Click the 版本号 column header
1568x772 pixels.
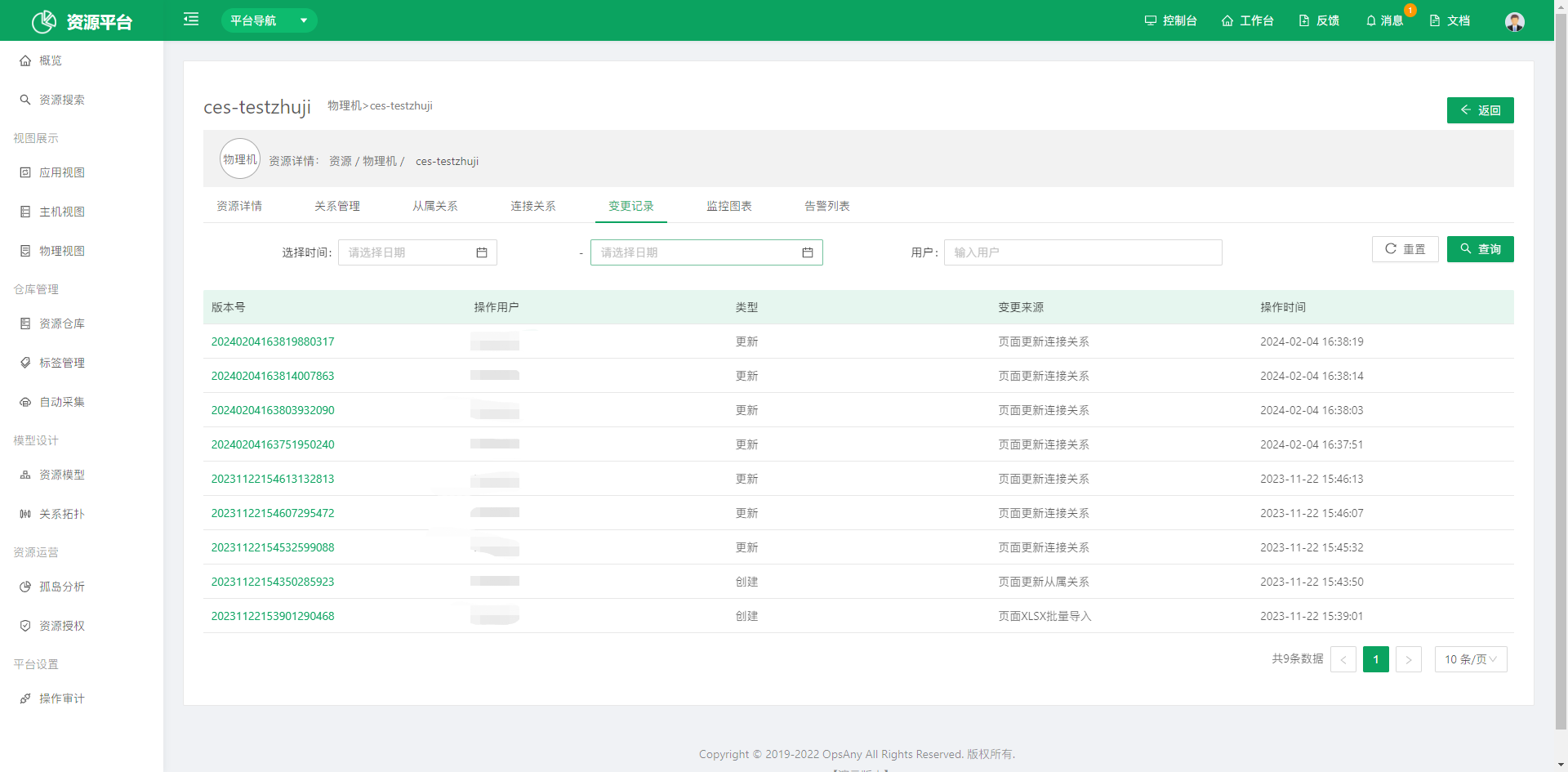(x=229, y=307)
